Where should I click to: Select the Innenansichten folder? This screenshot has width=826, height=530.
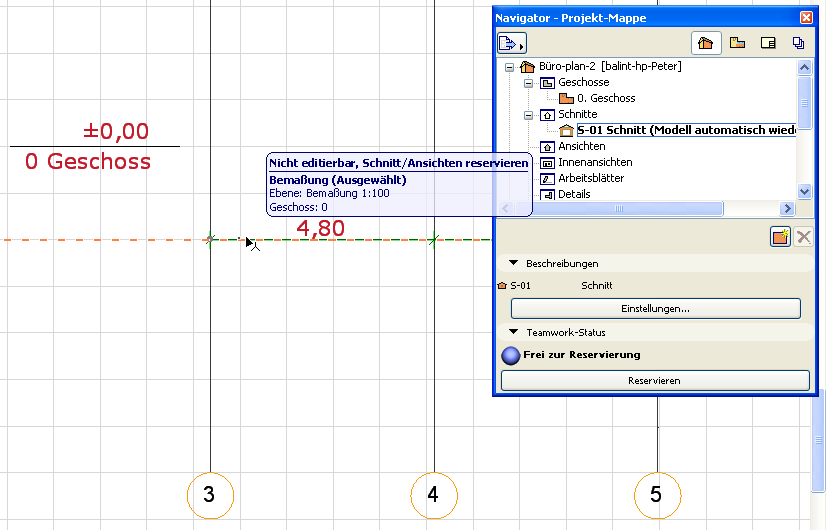coord(595,162)
